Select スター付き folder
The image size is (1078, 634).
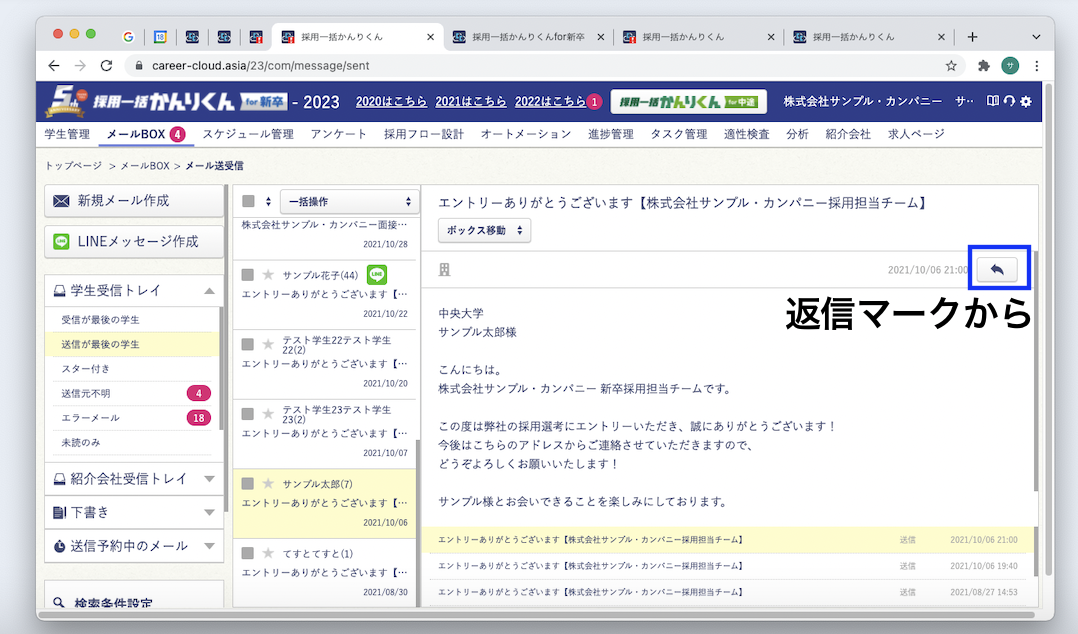[x=86, y=369]
